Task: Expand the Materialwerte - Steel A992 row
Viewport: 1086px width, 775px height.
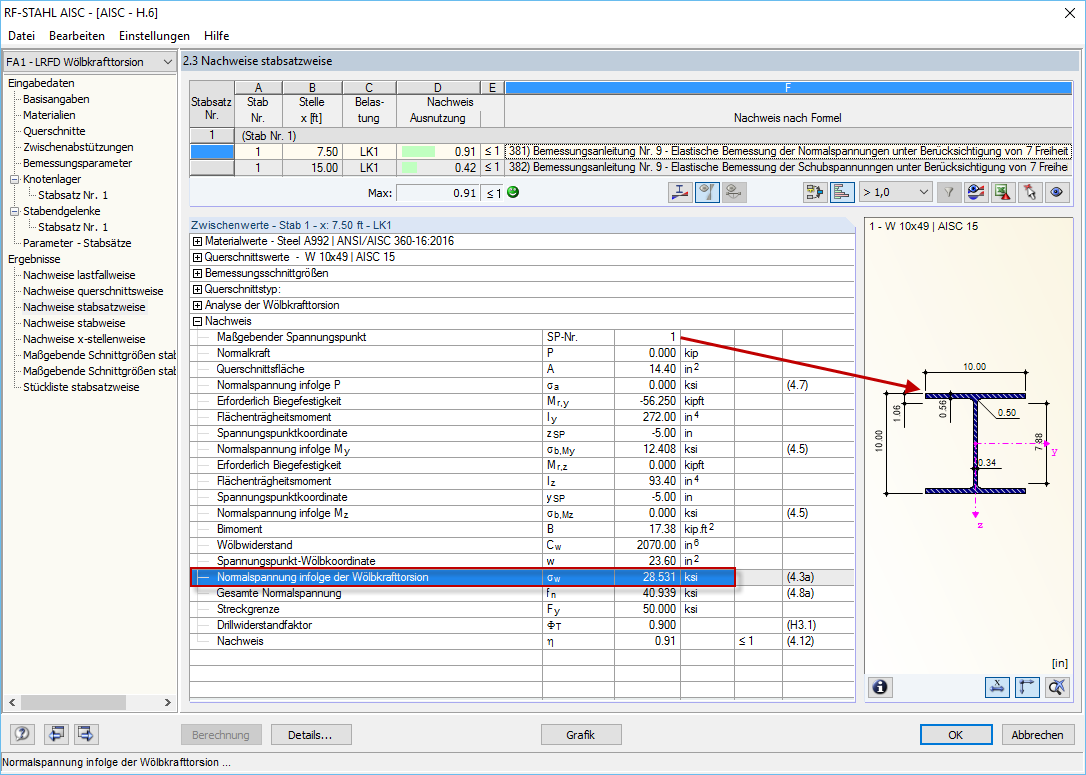Action: pyautogui.click(x=197, y=242)
